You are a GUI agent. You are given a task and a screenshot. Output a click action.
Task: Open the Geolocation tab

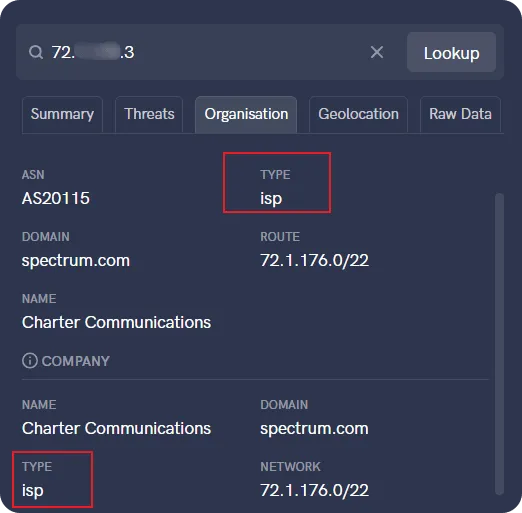coord(358,114)
